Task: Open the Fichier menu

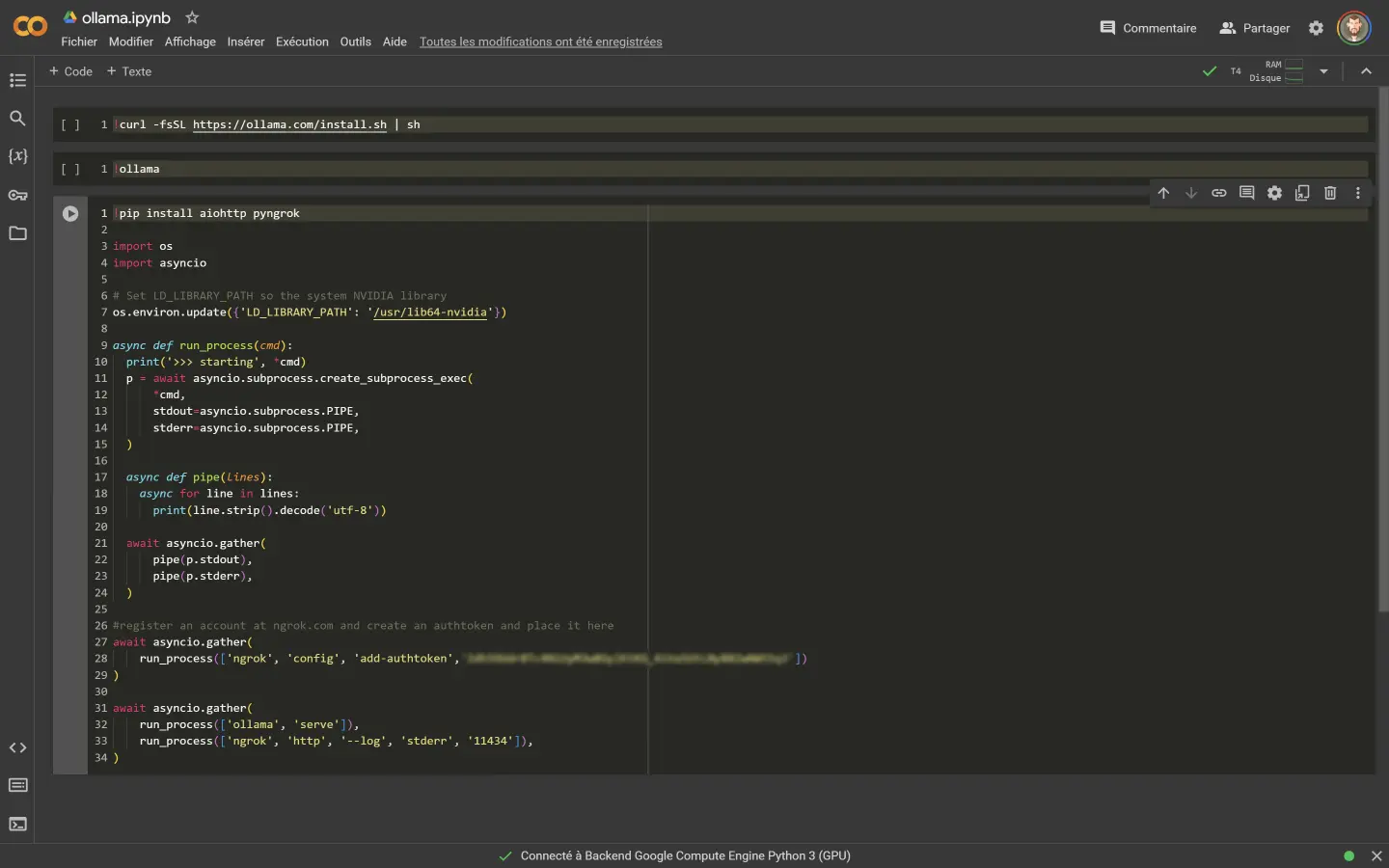Action: click(x=79, y=41)
